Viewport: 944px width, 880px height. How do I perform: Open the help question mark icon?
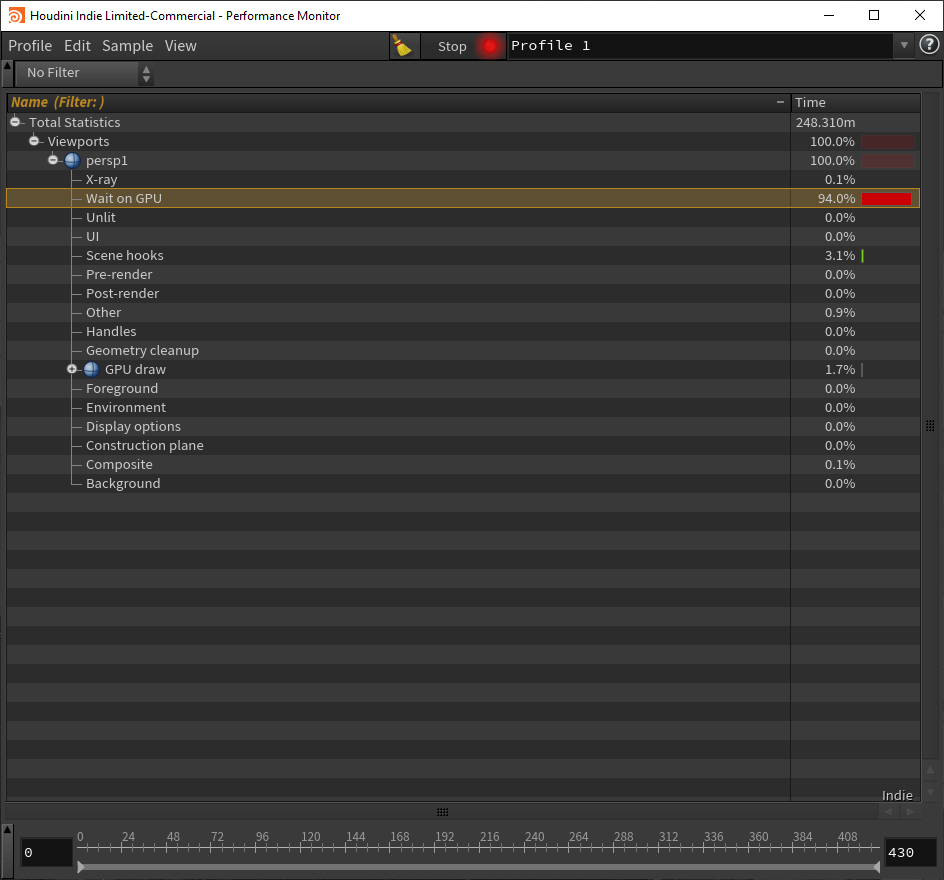click(x=929, y=45)
